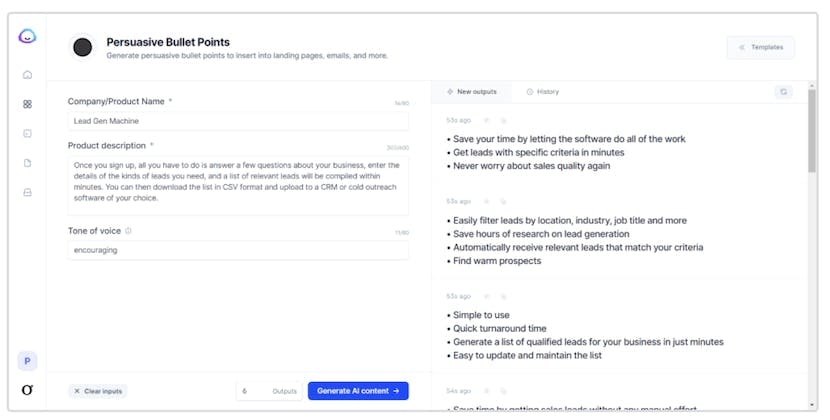Click the Persuasive Bullet Points template icon
830x420 pixels.
[83, 47]
